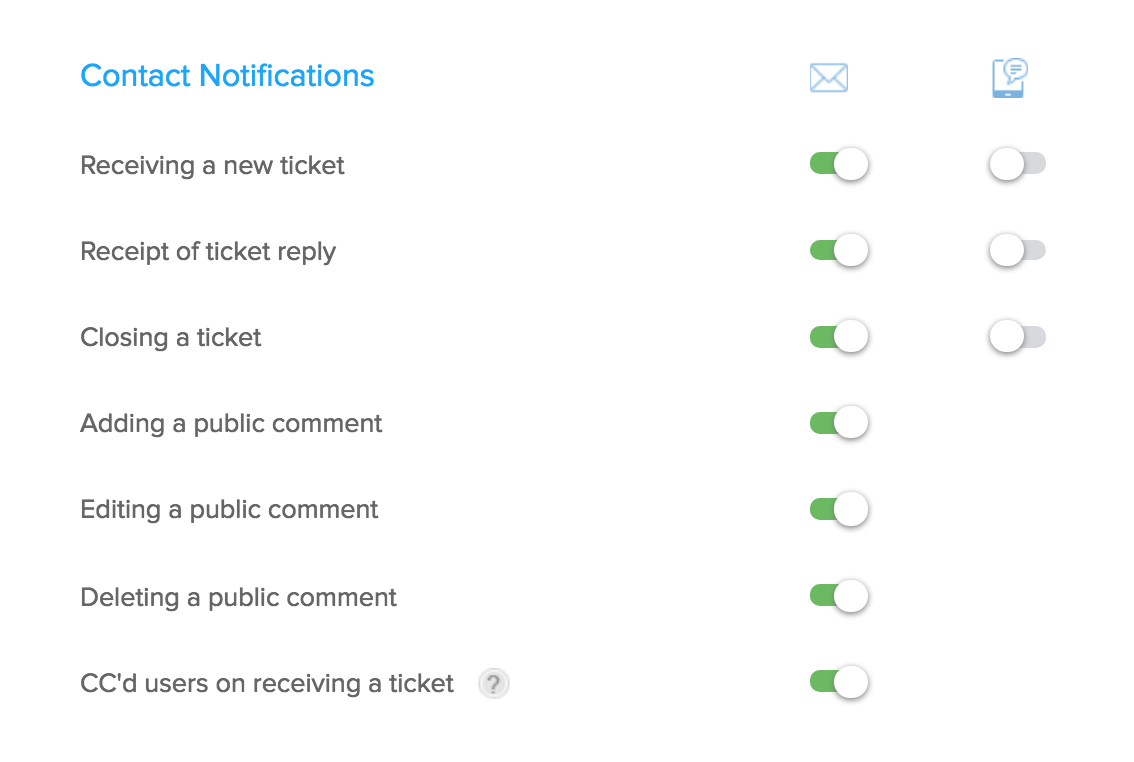Viewport: 1134px width, 762px height.
Task: Click the help icon beside CC'd users
Action: pos(494,684)
